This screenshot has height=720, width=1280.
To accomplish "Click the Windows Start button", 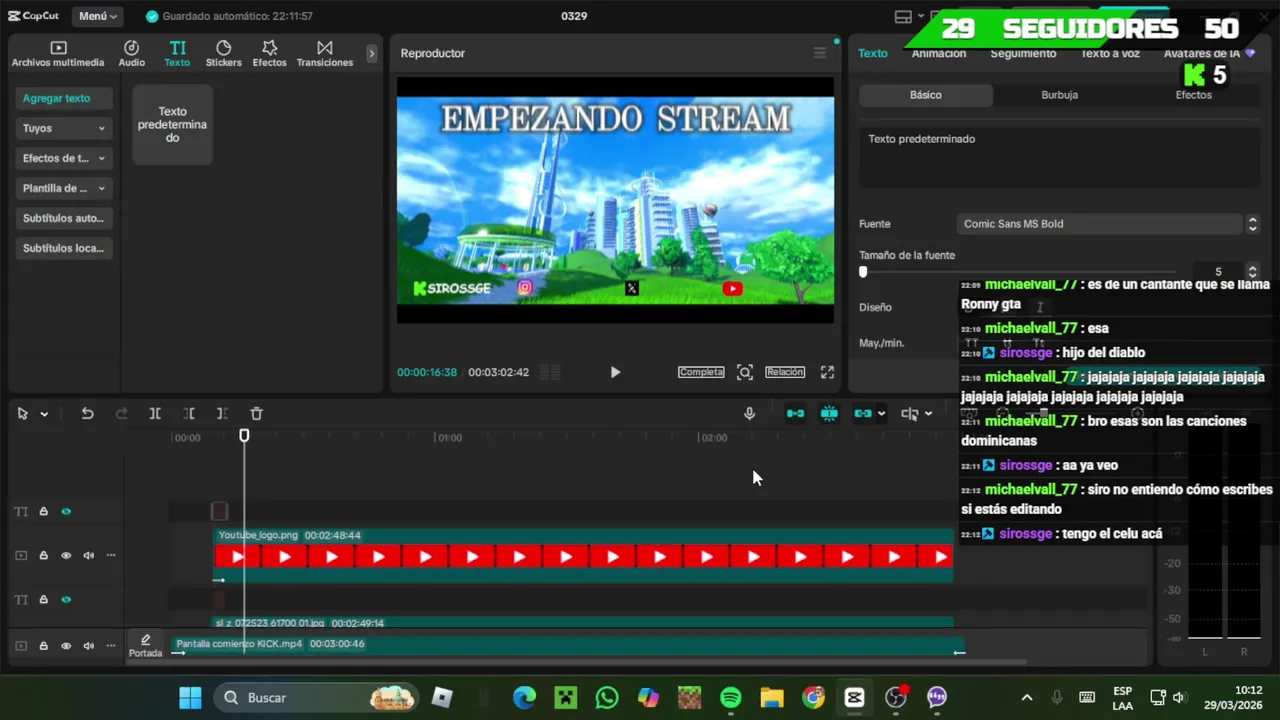I will [190, 697].
